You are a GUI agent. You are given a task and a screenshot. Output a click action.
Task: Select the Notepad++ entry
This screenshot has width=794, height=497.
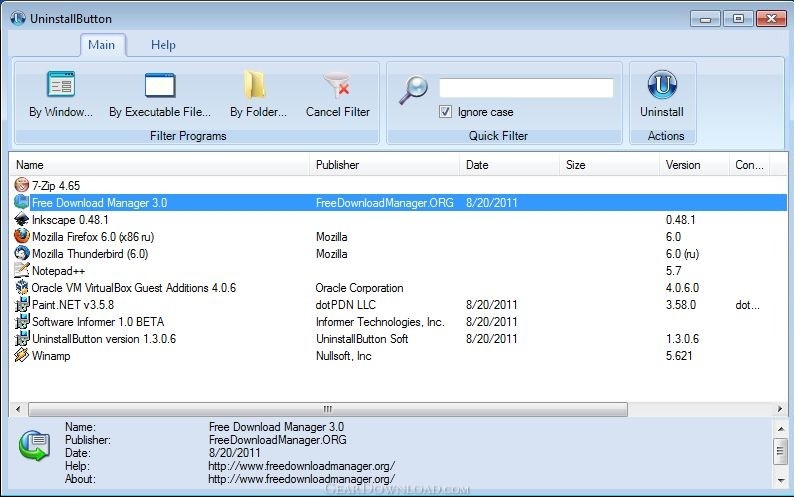point(58,271)
